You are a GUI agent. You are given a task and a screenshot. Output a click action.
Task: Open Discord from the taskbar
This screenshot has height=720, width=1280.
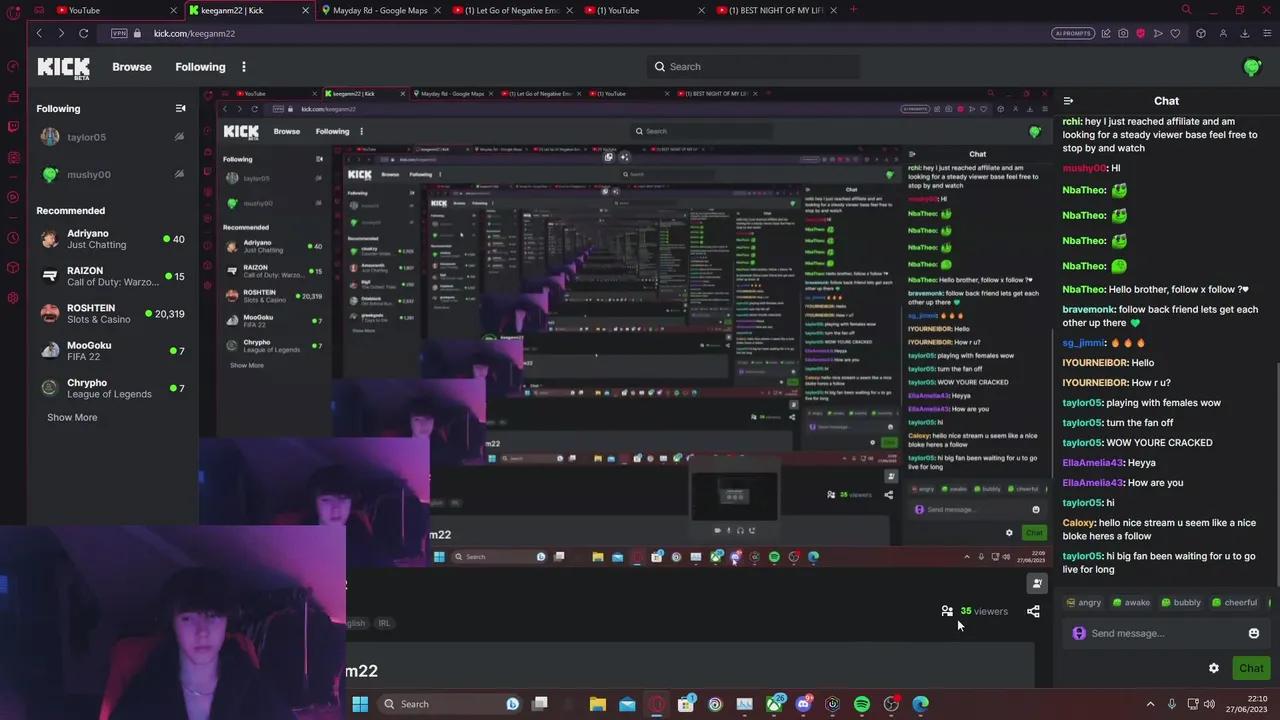click(x=803, y=704)
